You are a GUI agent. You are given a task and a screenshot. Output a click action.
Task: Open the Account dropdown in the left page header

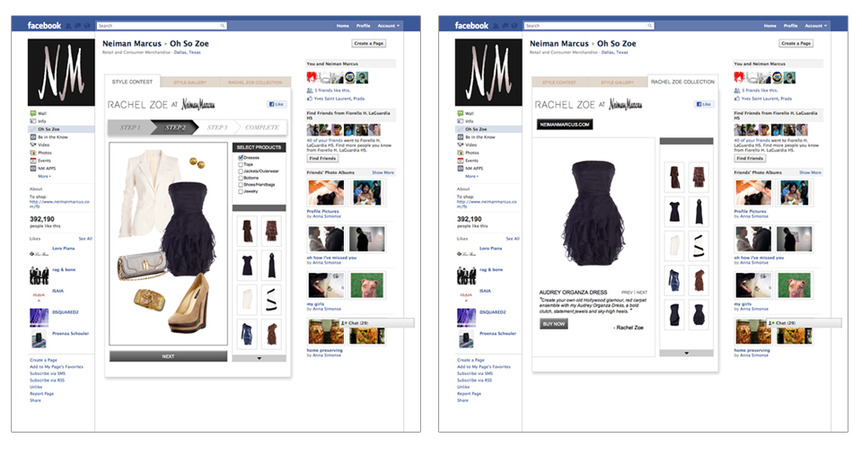point(388,26)
